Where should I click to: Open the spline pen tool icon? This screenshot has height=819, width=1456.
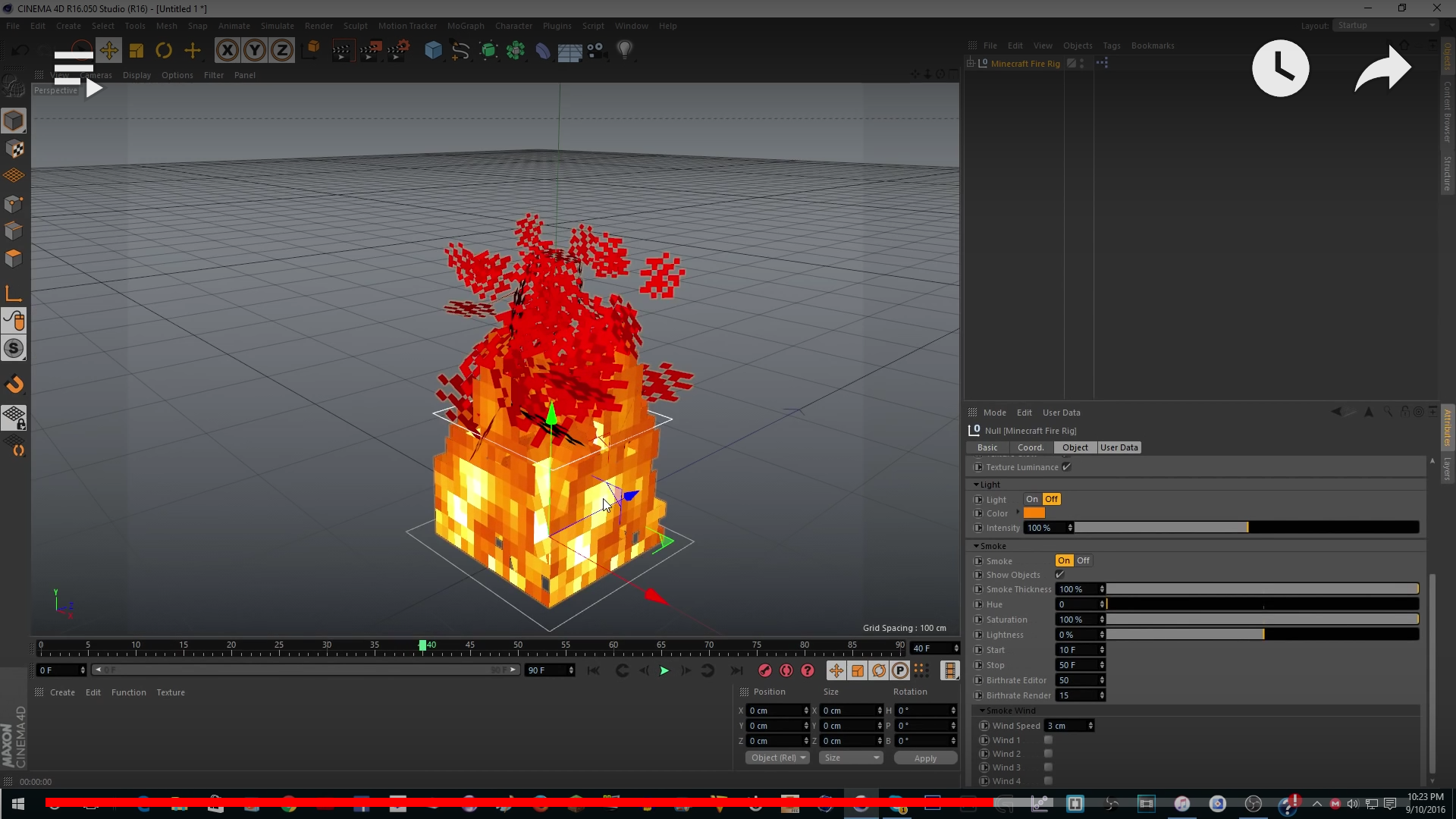point(460,51)
